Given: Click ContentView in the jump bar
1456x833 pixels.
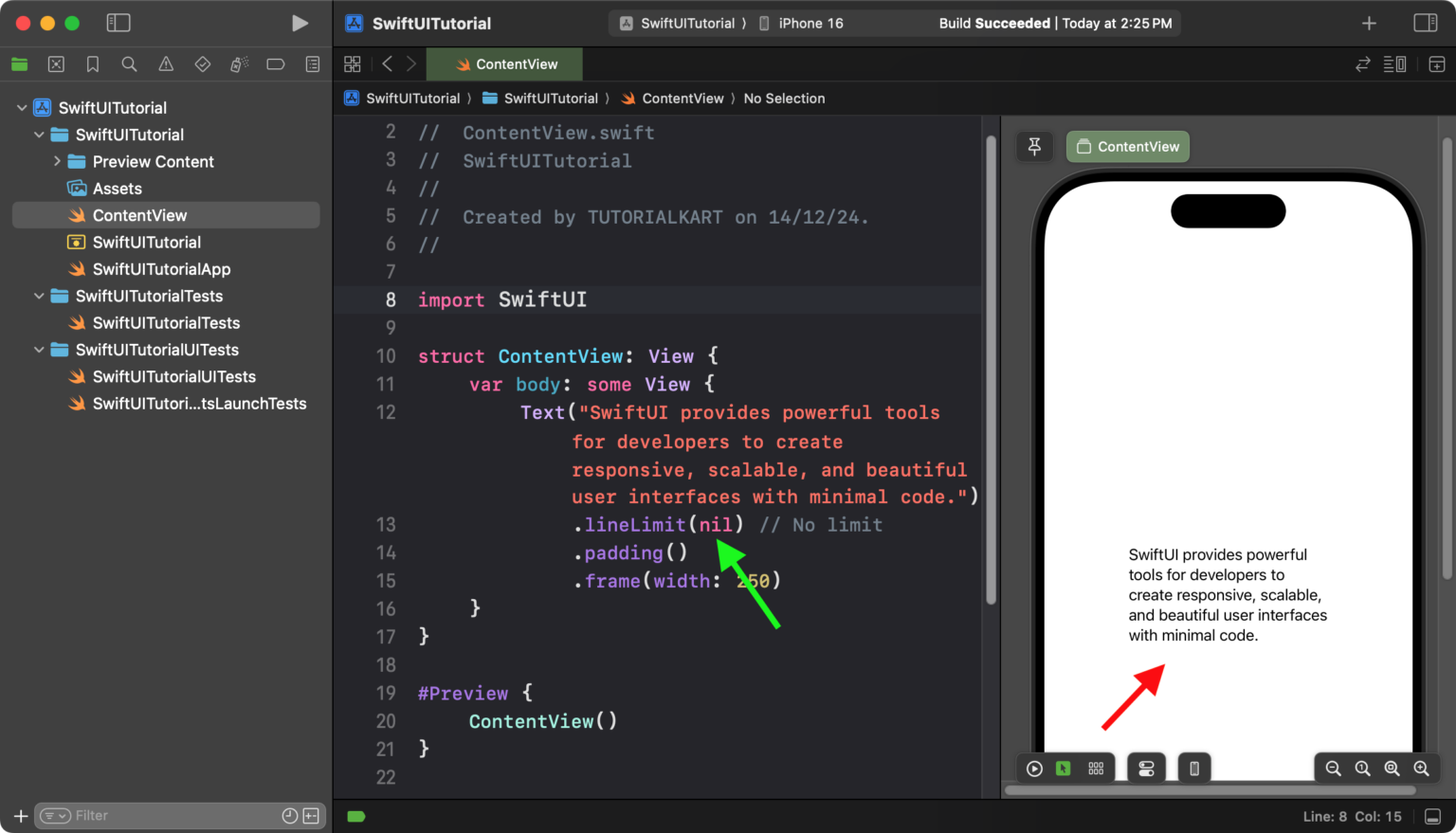Looking at the screenshot, I should point(672,99).
